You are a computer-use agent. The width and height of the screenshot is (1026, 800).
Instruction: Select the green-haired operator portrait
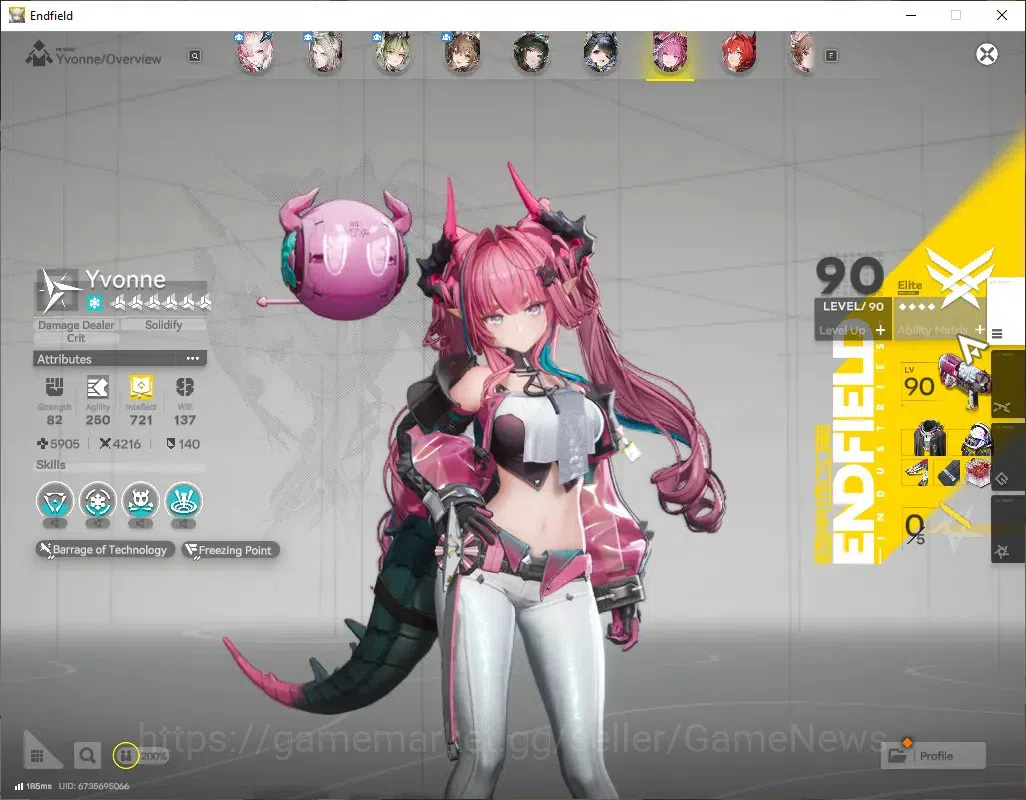(x=393, y=52)
